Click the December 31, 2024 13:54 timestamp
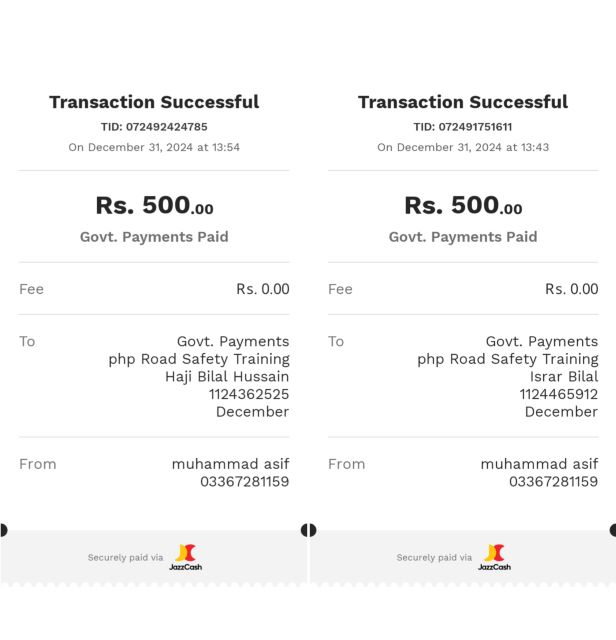 [x=154, y=147]
